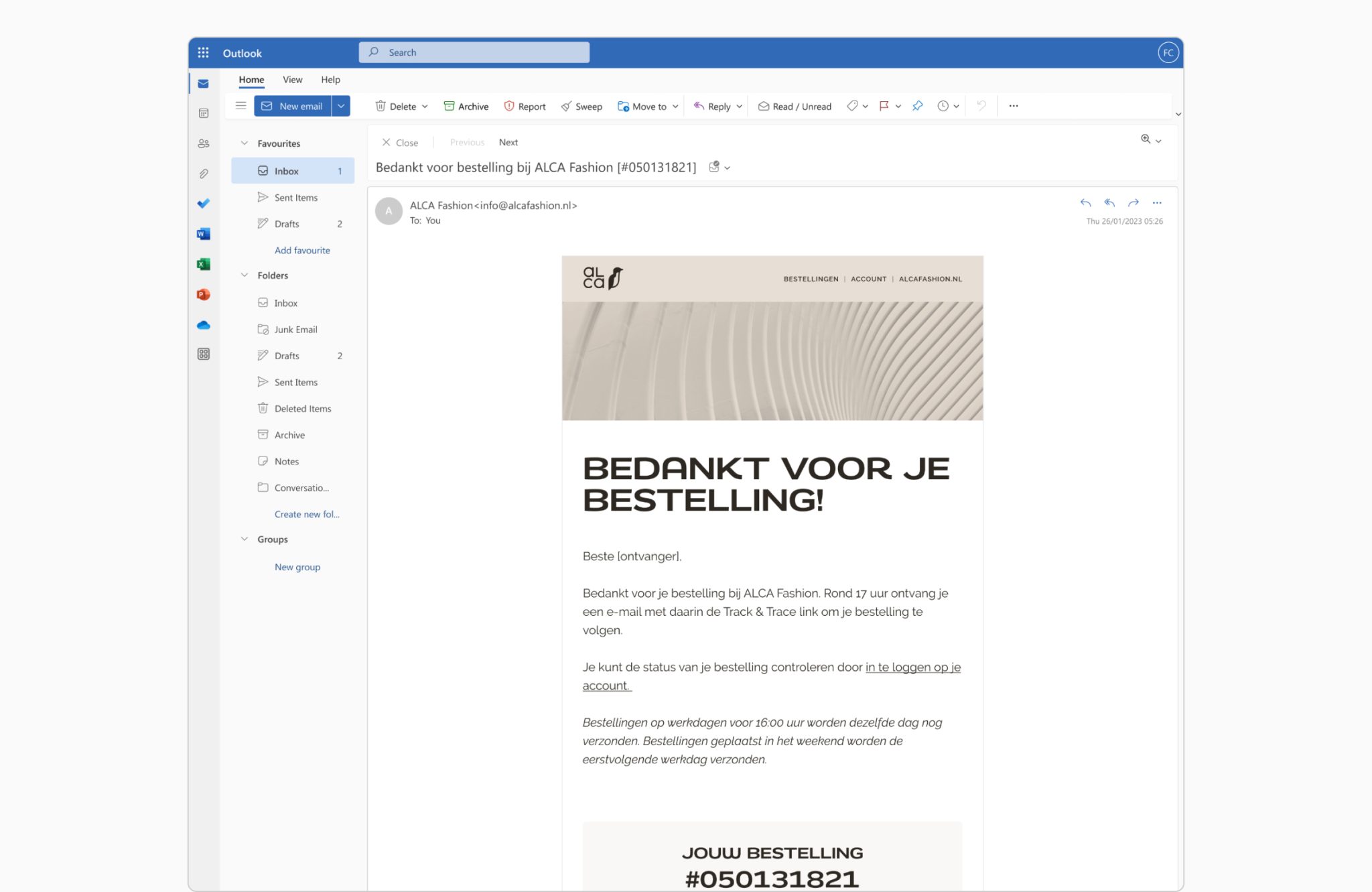Click the ALCA logo in the email
The height and width of the screenshot is (892, 1372).
point(603,277)
